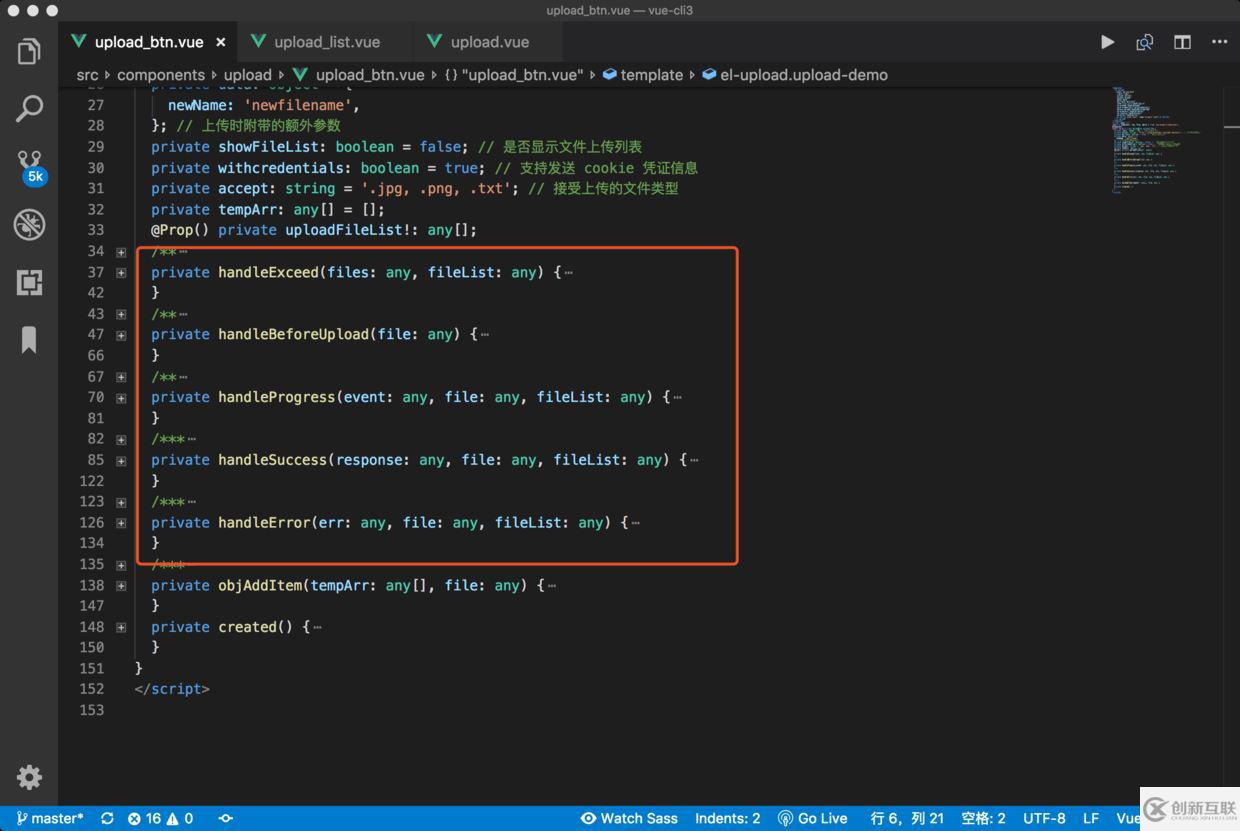Click the UTF-8 encoding selector
Viewport: 1240px width, 831px height.
pyautogui.click(x=1044, y=818)
